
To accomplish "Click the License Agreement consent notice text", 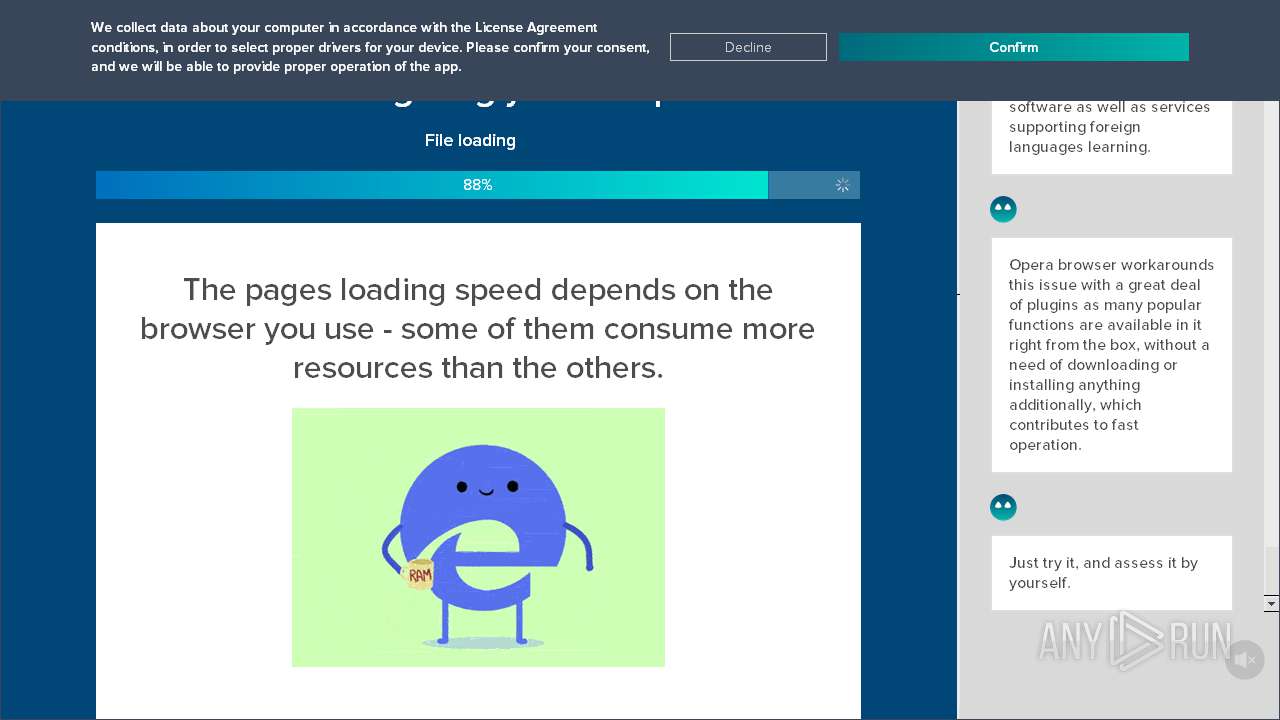I will click(x=370, y=47).
